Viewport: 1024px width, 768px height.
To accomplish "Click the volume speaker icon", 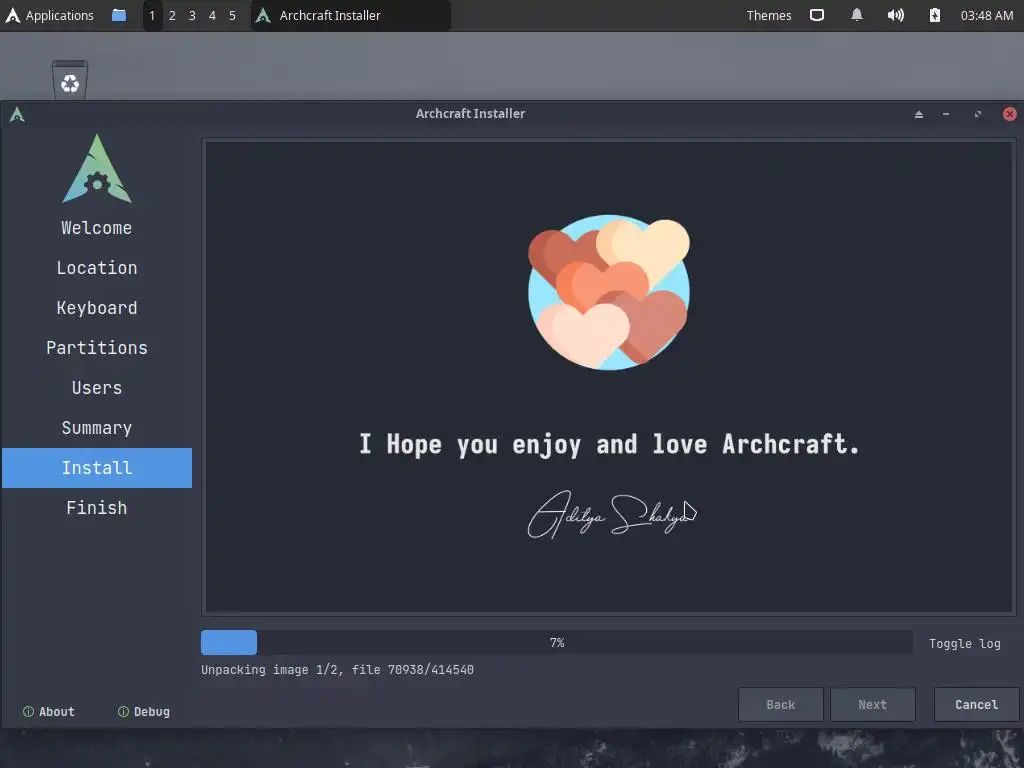I will coord(896,15).
